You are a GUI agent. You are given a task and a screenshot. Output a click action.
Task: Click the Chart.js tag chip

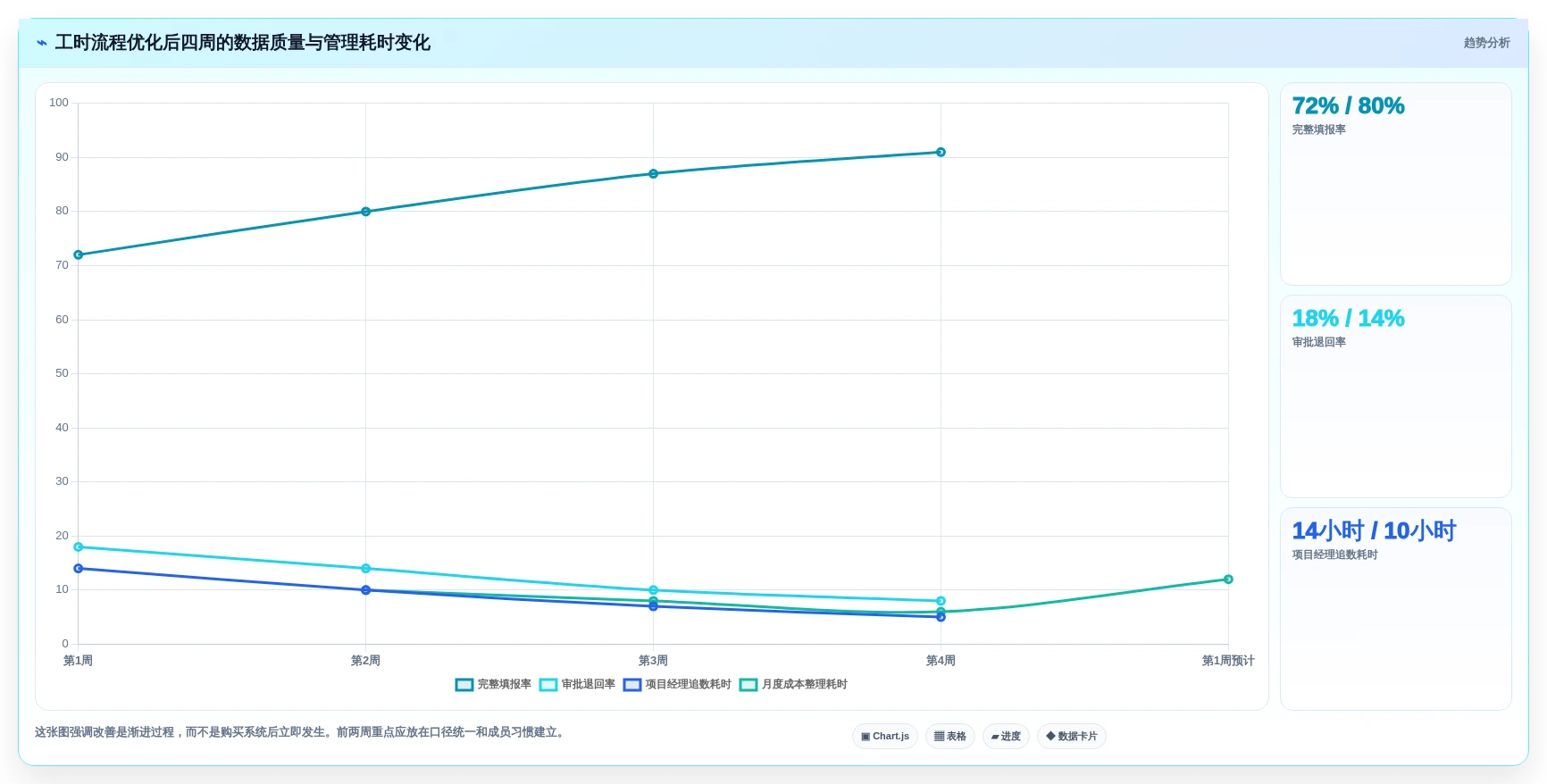(885, 737)
